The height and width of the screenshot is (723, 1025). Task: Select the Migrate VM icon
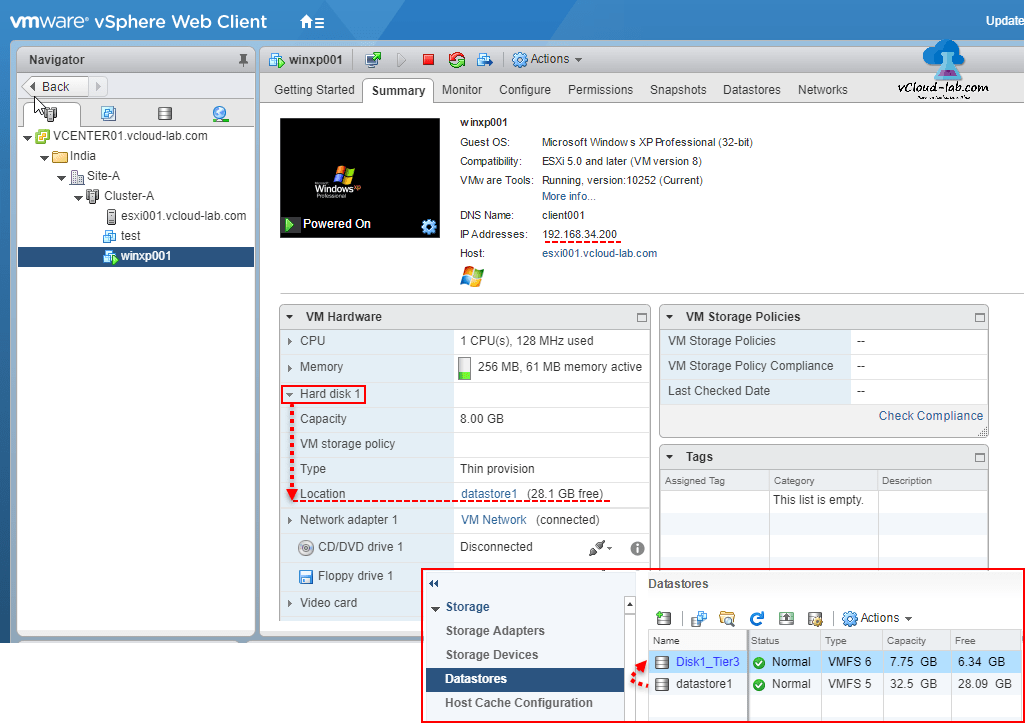[x=485, y=59]
